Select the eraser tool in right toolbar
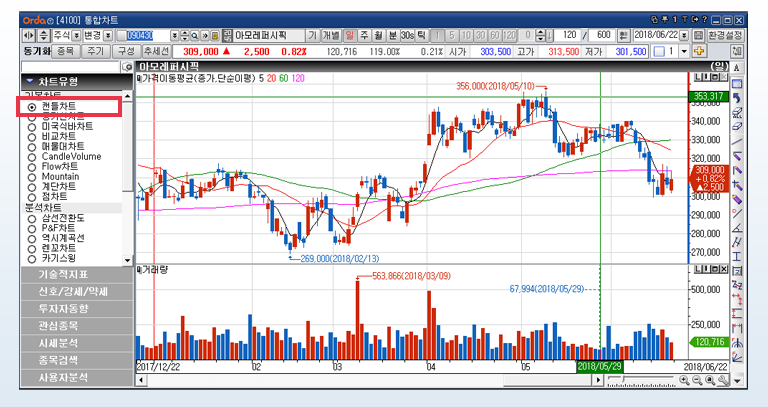The width and height of the screenshot is (768, 407). pos(737,126)
